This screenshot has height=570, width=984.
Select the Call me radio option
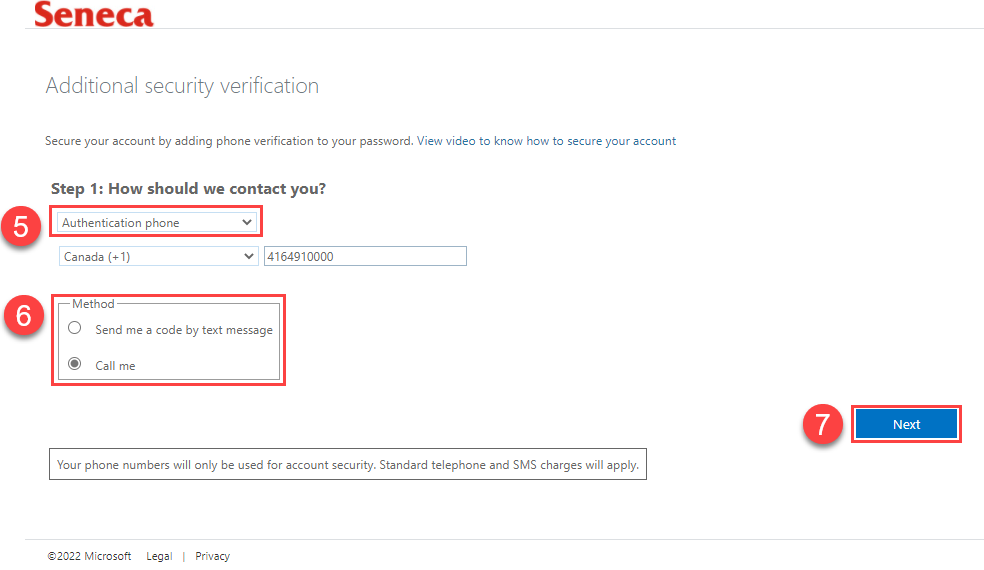75,364
